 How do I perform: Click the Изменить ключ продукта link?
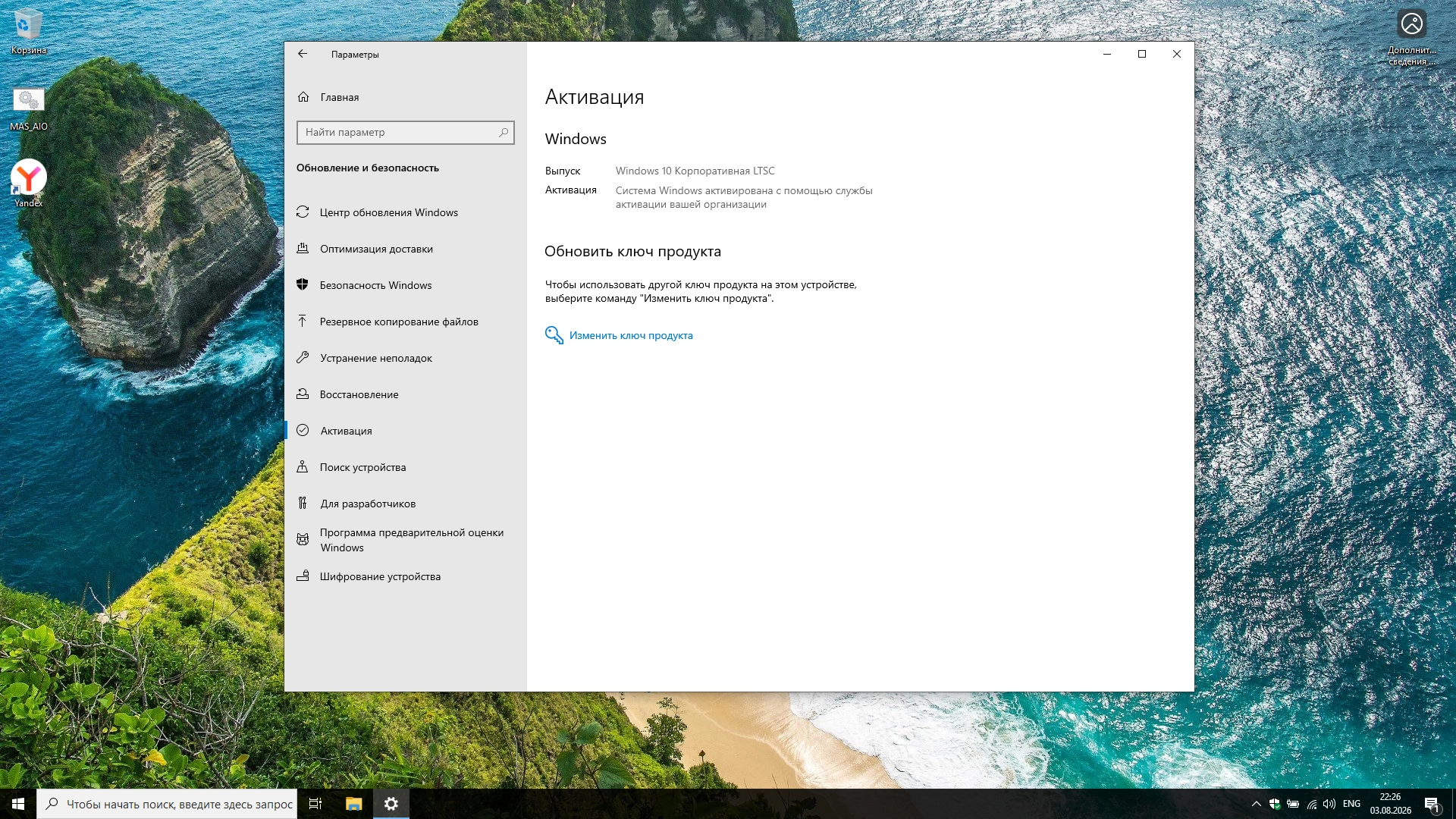click(x=631, y=335)
